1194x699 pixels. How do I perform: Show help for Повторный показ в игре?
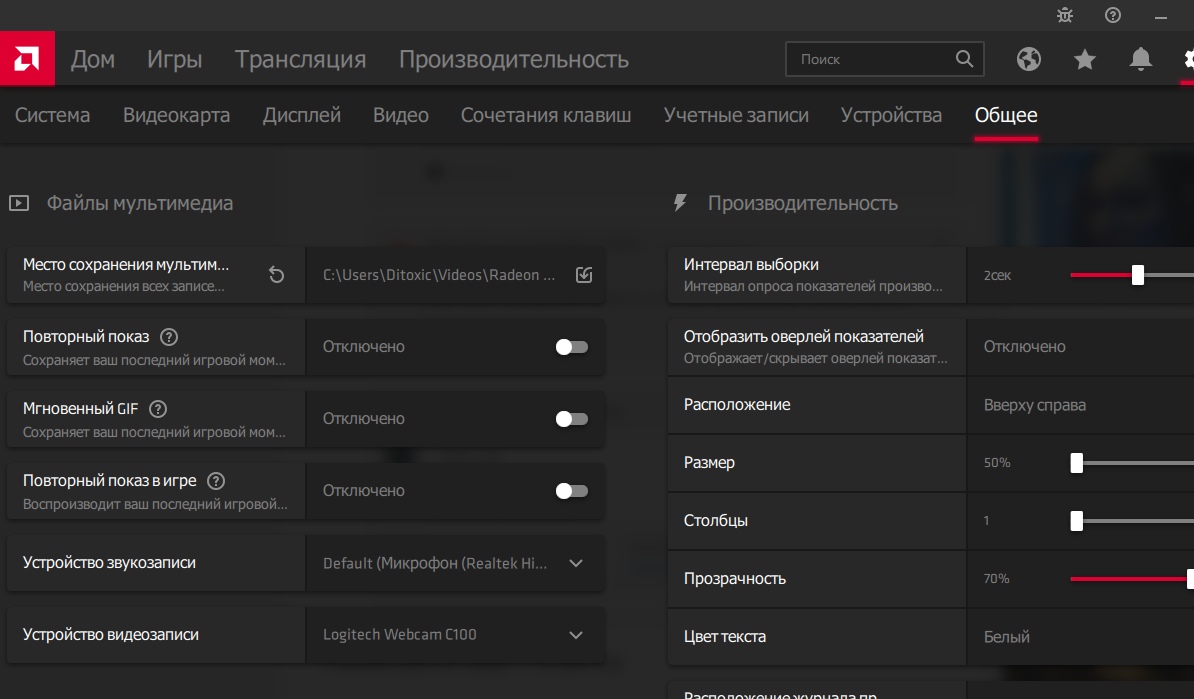216,480
